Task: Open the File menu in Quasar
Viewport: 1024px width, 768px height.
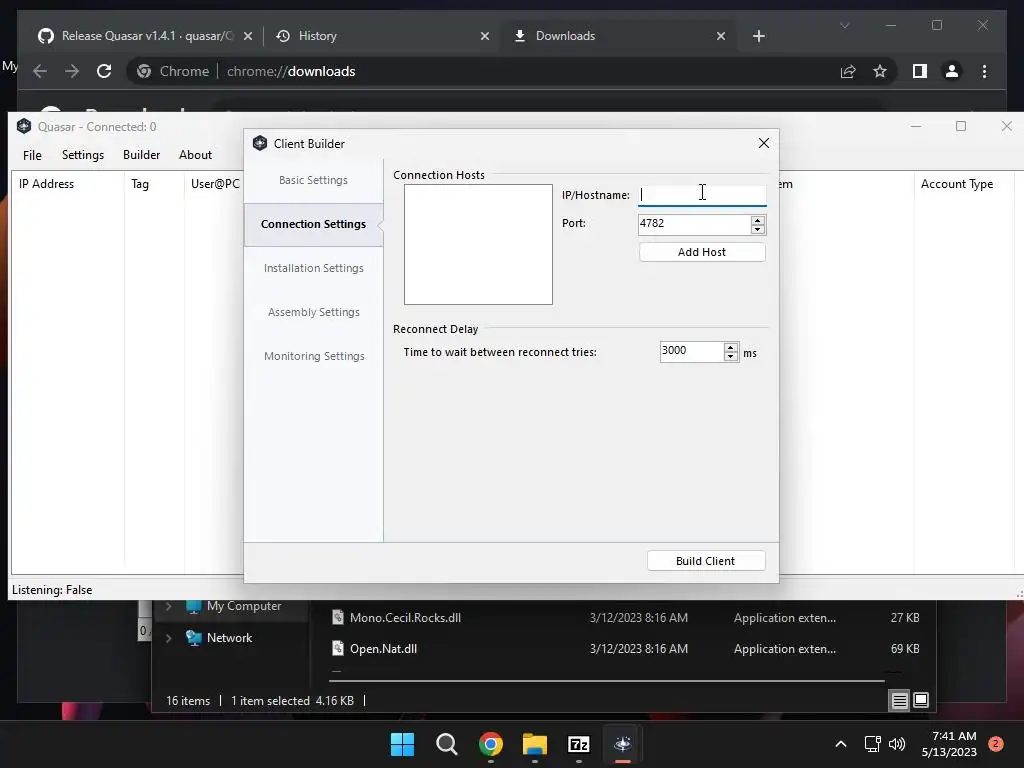Action: point(32,155)
